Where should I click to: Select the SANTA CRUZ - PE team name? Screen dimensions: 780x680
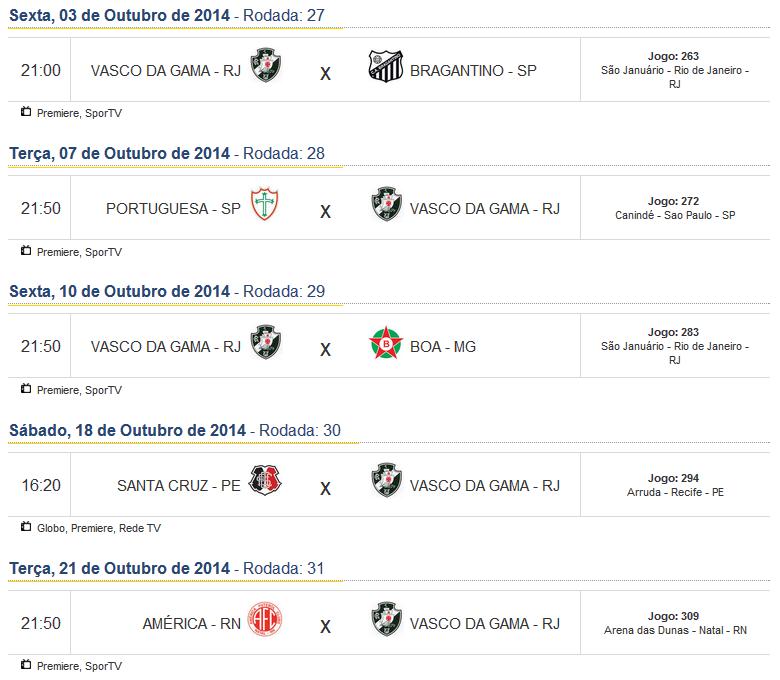pyautogui.click(x=179, y=485)
